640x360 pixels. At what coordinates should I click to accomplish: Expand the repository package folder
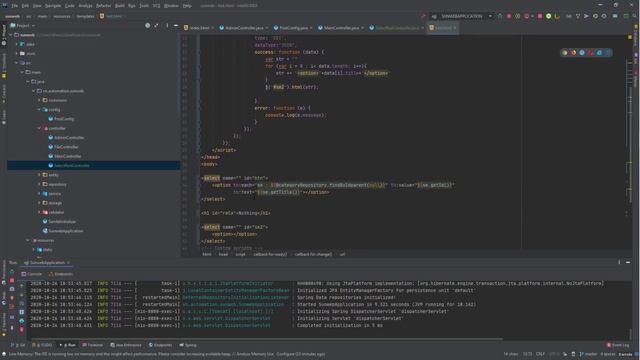click(x=39, y=184)
